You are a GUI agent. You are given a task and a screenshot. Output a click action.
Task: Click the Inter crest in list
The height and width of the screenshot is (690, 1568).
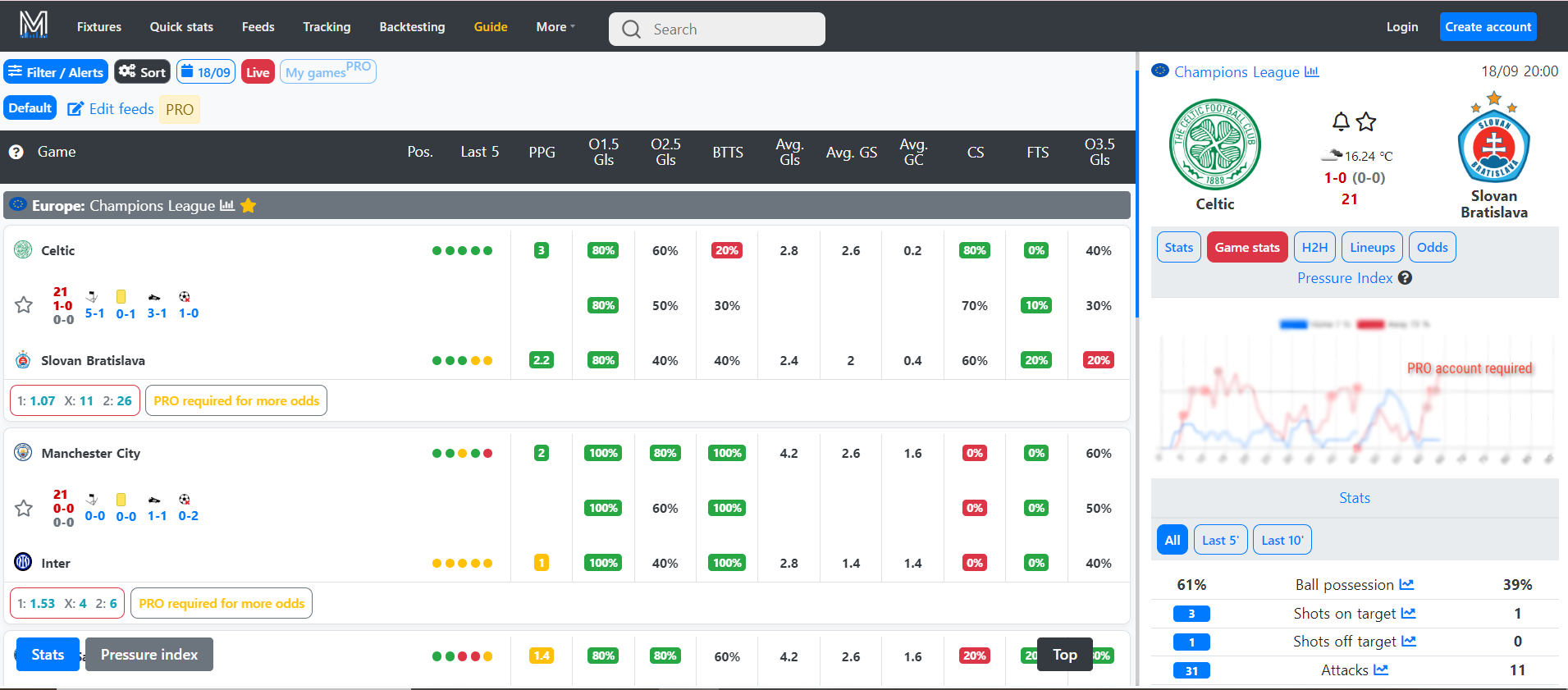23,562
